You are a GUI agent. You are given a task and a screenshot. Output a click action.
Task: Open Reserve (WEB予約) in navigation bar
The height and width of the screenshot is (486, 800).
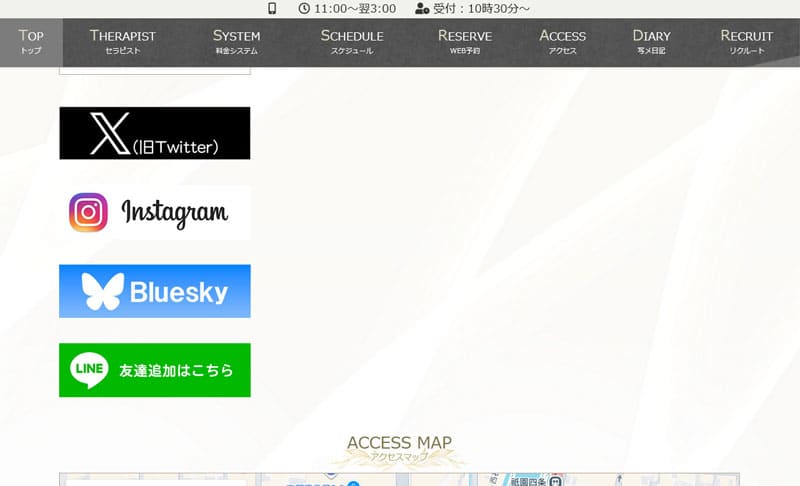pos(464,42)
